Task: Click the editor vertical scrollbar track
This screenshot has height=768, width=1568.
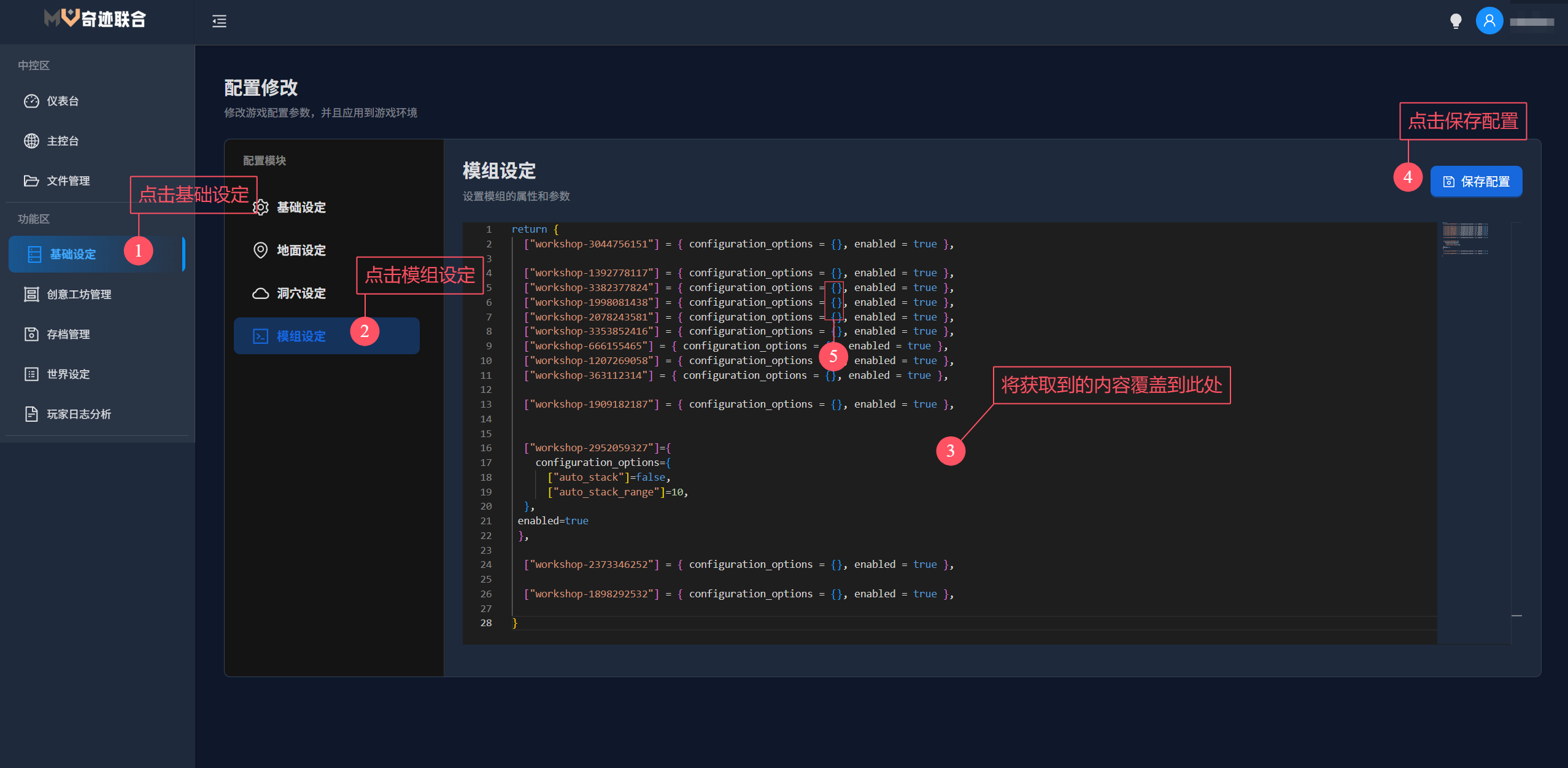Action: [x=1516, y=430]
